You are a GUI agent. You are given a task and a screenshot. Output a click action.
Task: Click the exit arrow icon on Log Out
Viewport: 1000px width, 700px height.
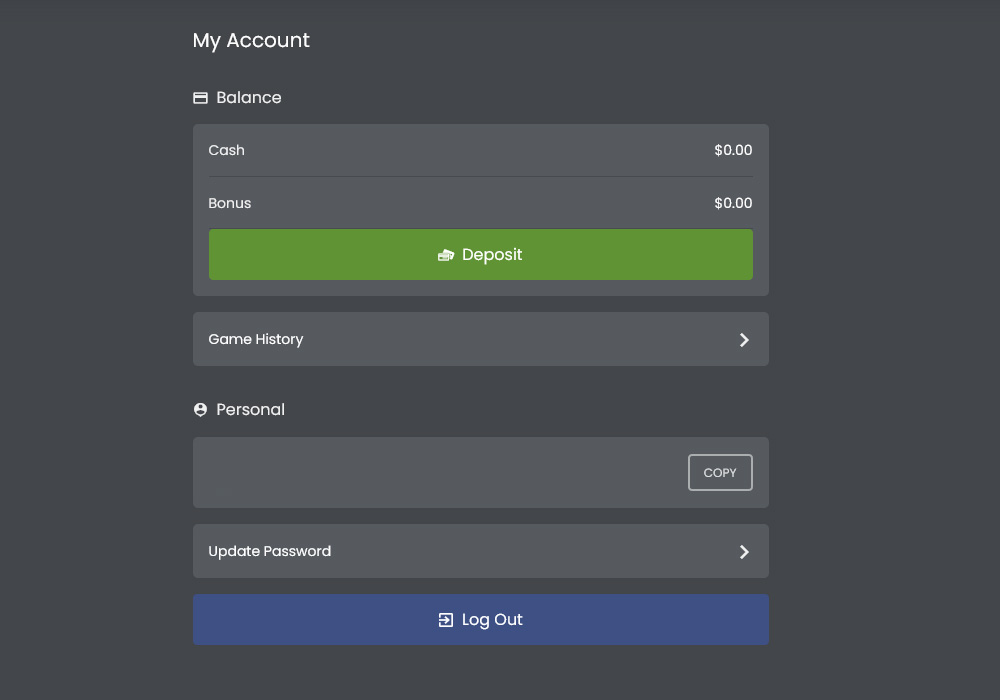(x=446, y=620)
